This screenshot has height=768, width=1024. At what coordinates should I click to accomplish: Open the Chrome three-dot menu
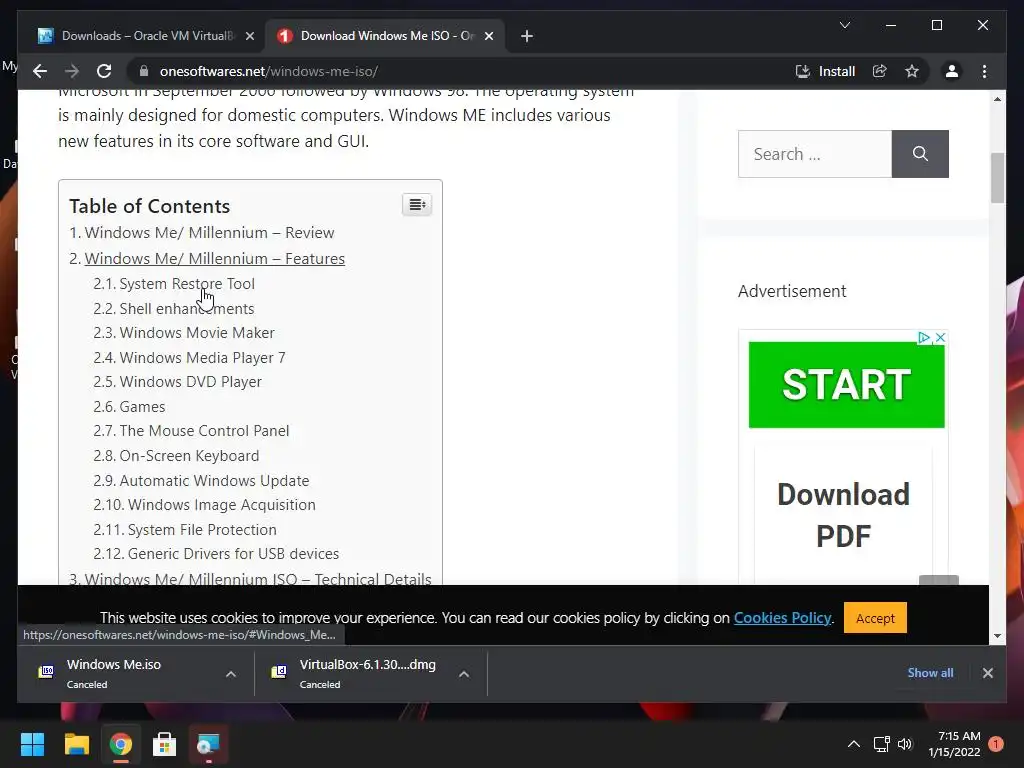(984, 71)
